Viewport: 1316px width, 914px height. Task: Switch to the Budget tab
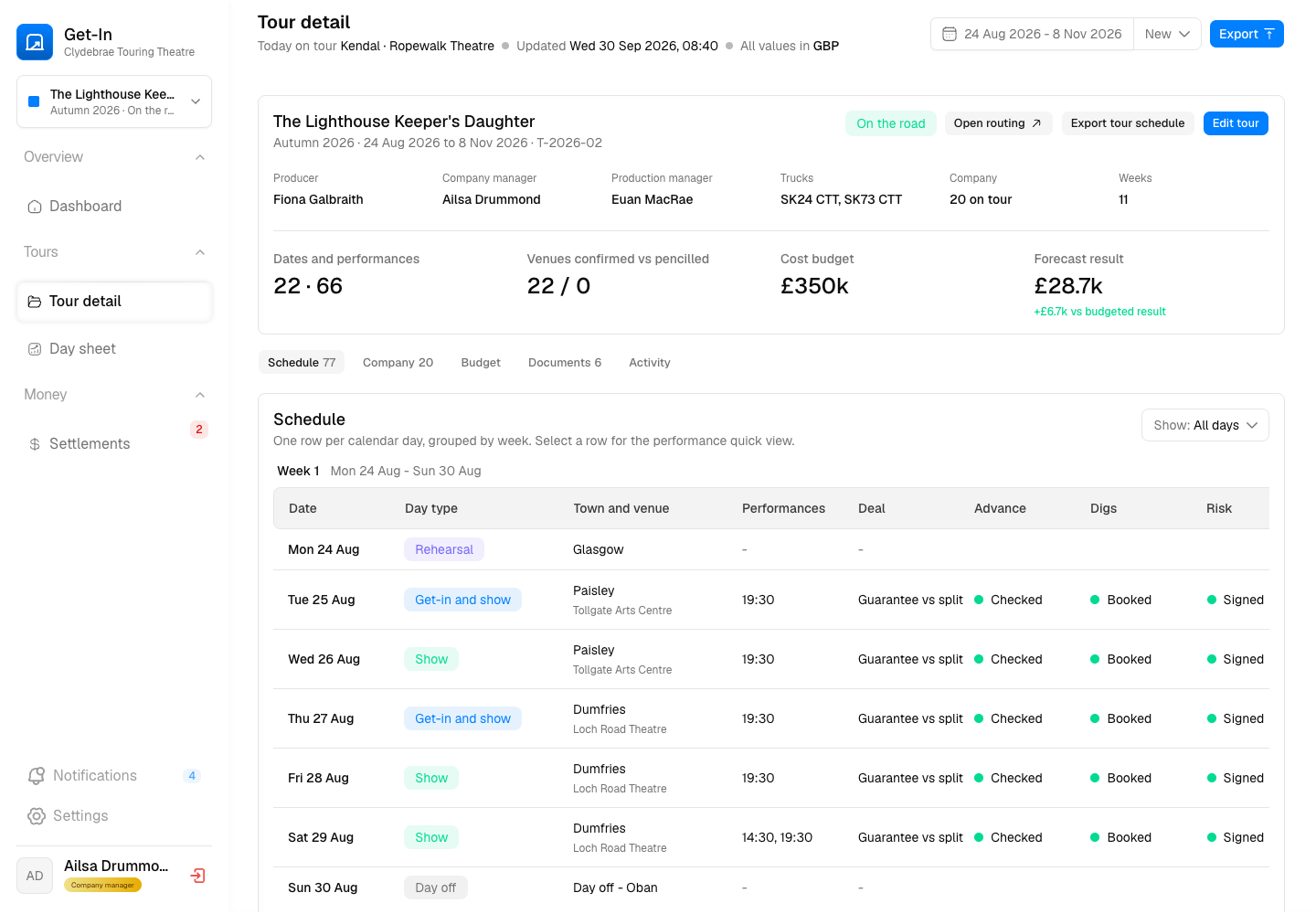[481, 363]
